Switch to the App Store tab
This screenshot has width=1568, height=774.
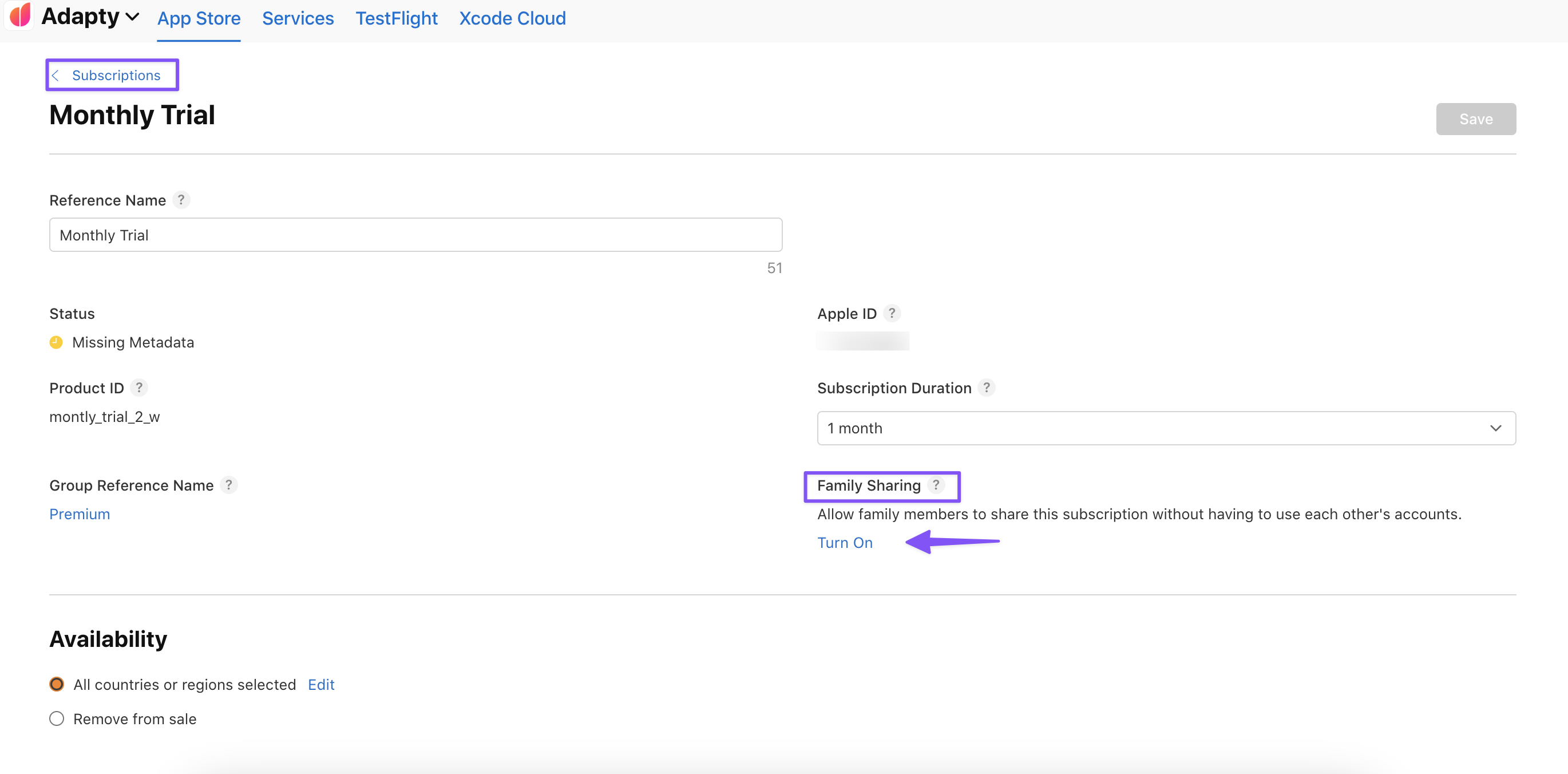(x=199, y=18)
